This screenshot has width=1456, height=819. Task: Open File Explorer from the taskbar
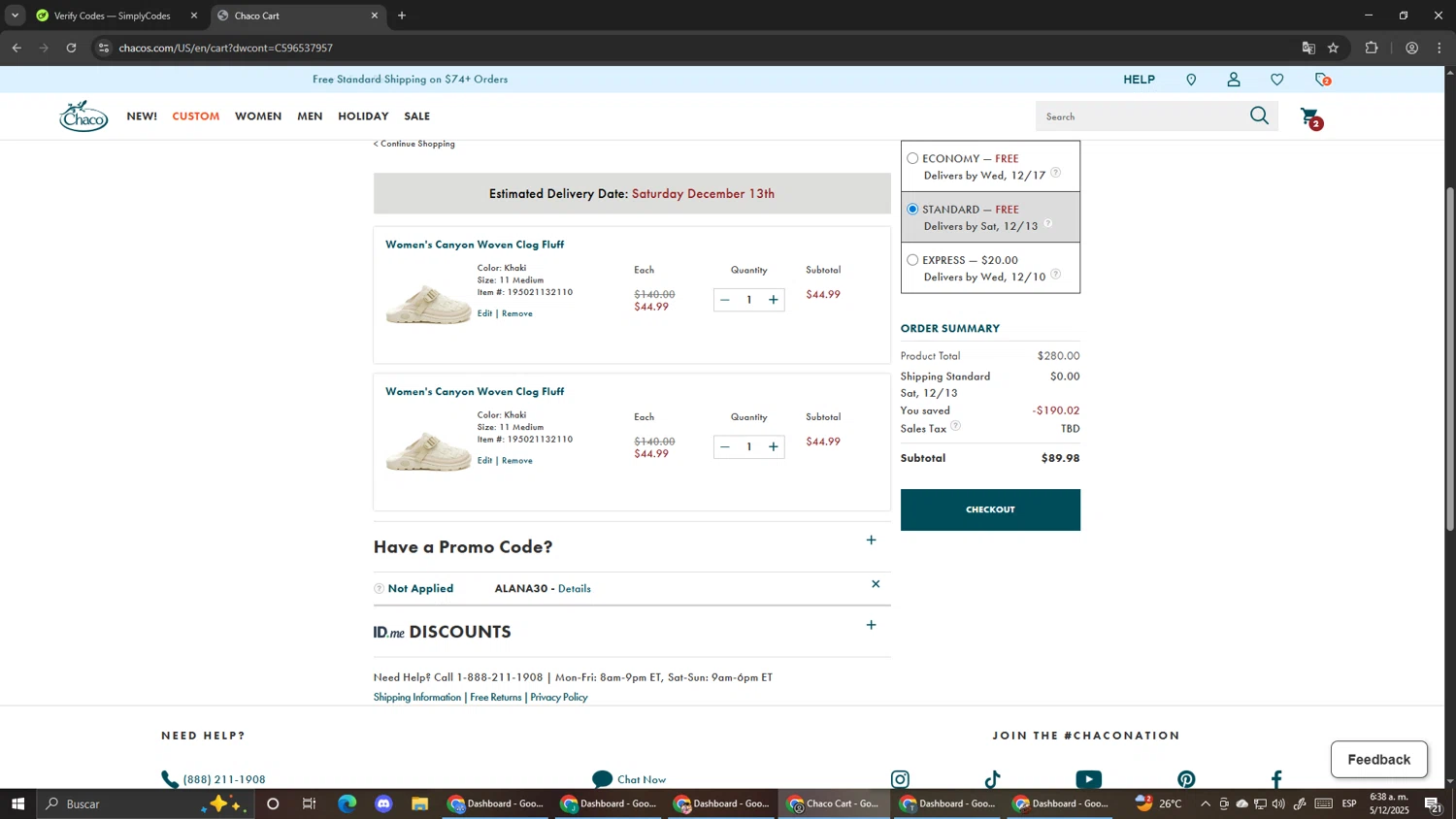tap(419, 803)
